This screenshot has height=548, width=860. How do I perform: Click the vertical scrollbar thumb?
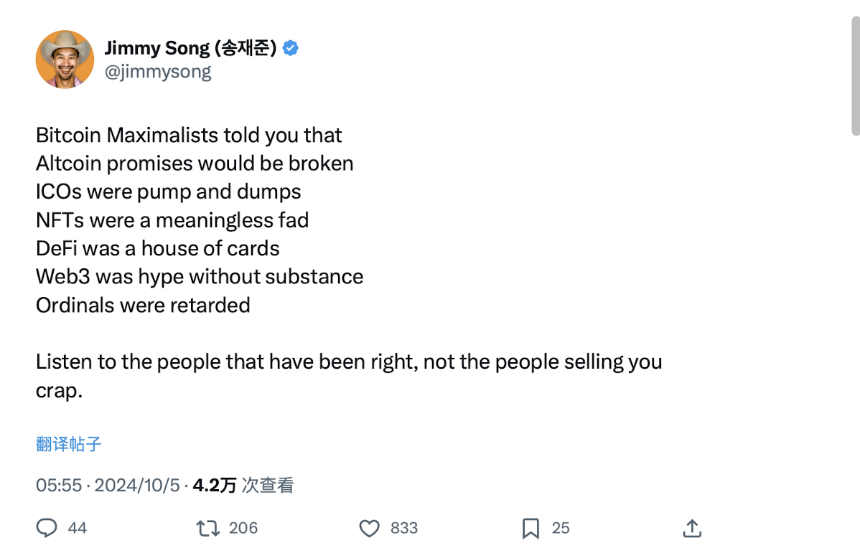click(855, 75)
